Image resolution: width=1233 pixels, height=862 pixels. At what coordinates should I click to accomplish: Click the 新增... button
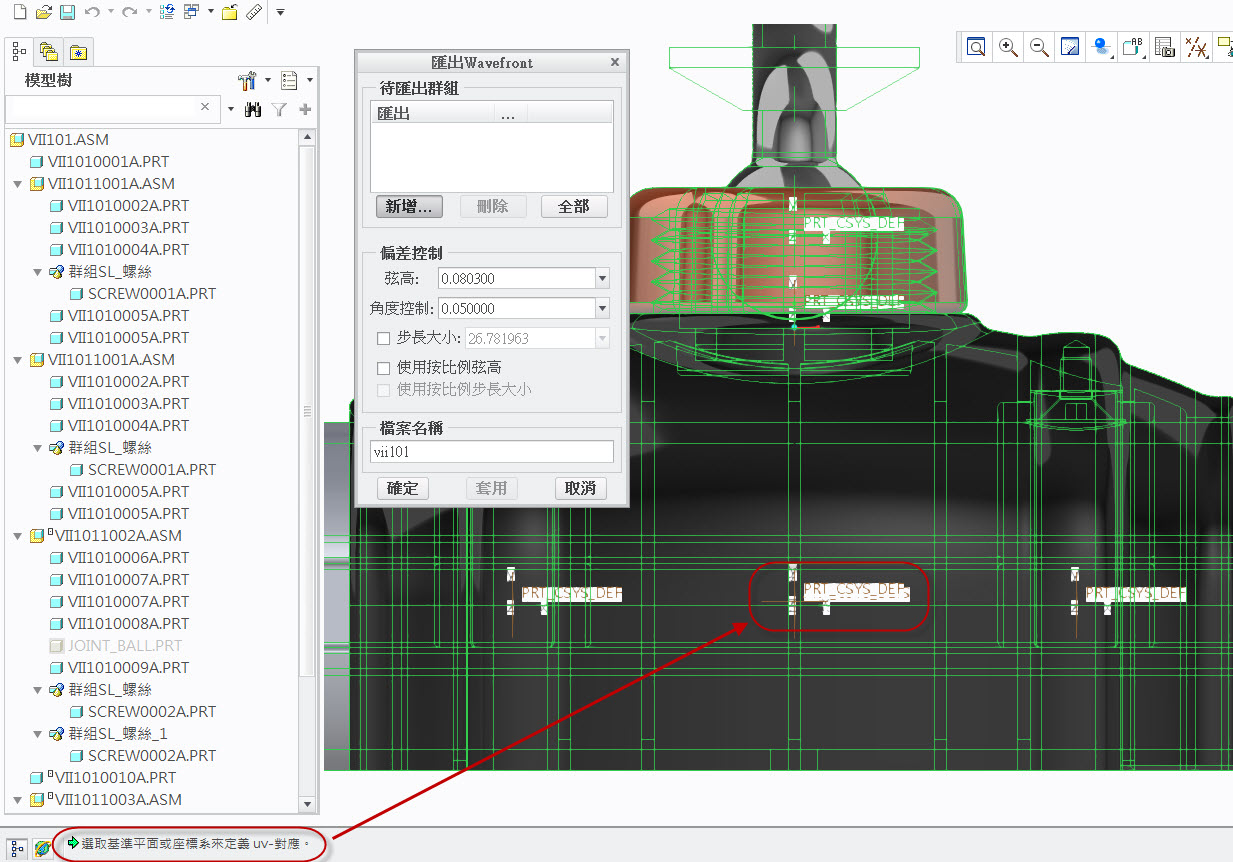click(x=409, y=206)
